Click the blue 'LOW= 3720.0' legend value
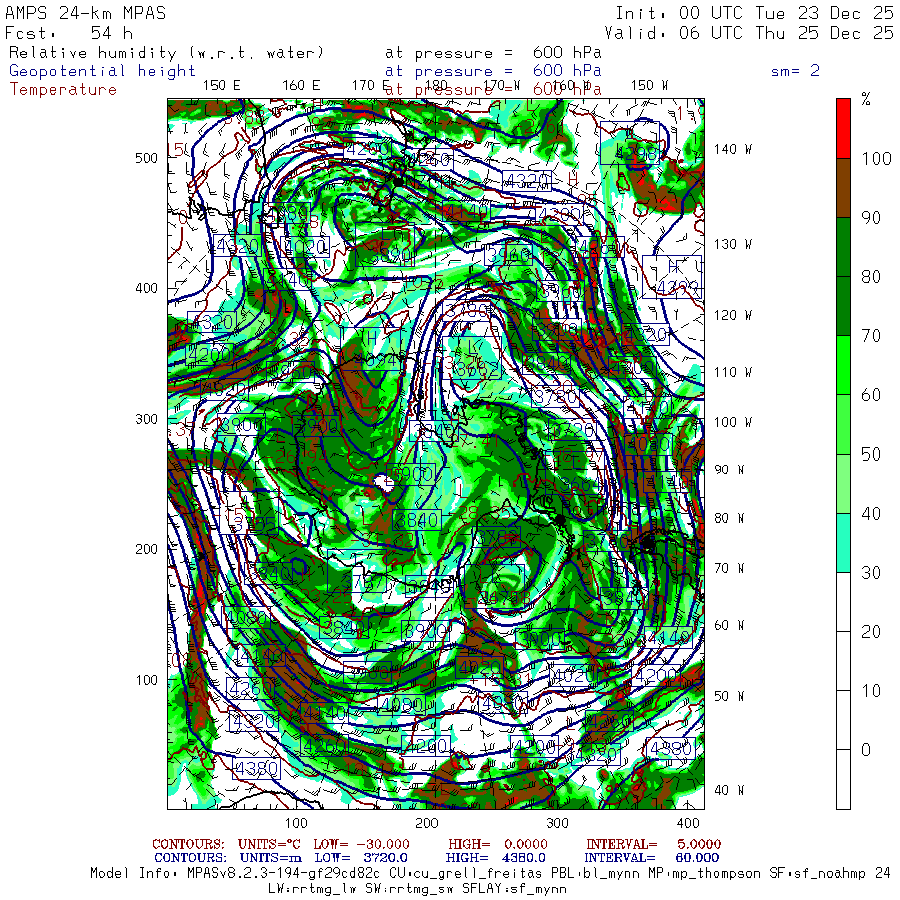This screenshot has width=900, height=900. (x=361, y=858)
